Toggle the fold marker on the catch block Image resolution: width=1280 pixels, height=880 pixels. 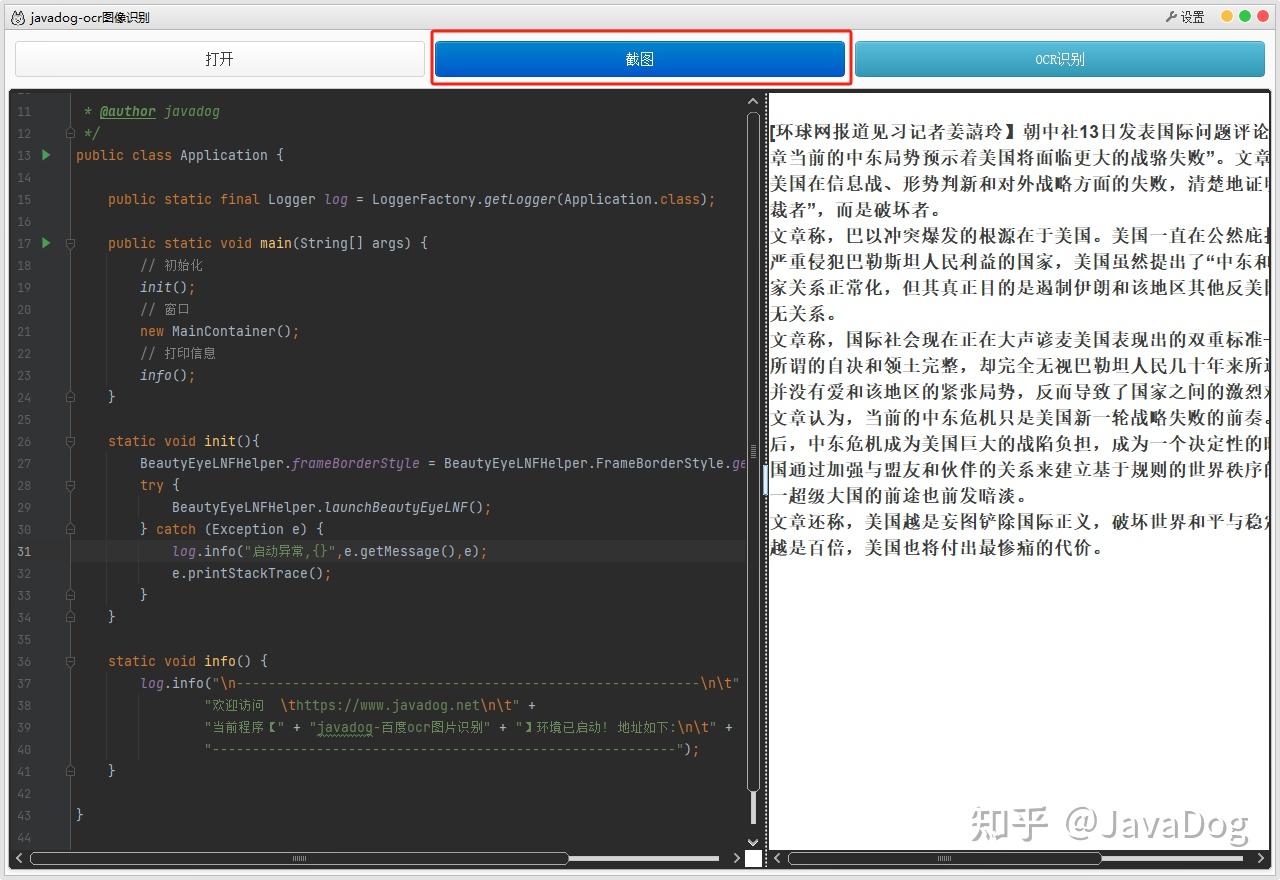(70, 529)
